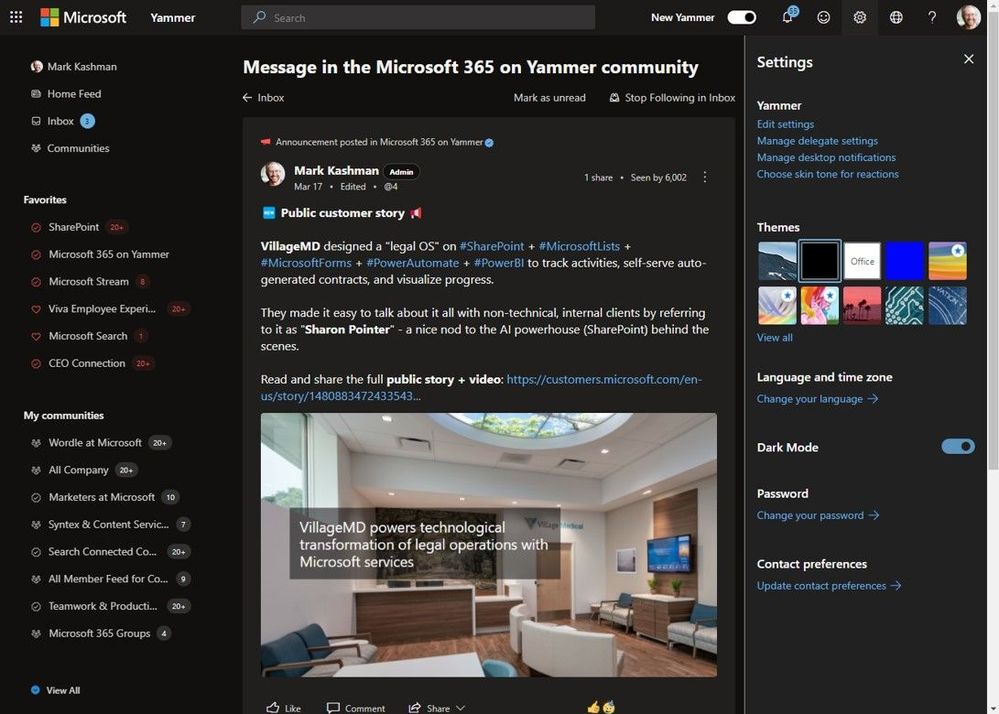
Task: Select the Office theme swatch
Action: click(861, 261)
